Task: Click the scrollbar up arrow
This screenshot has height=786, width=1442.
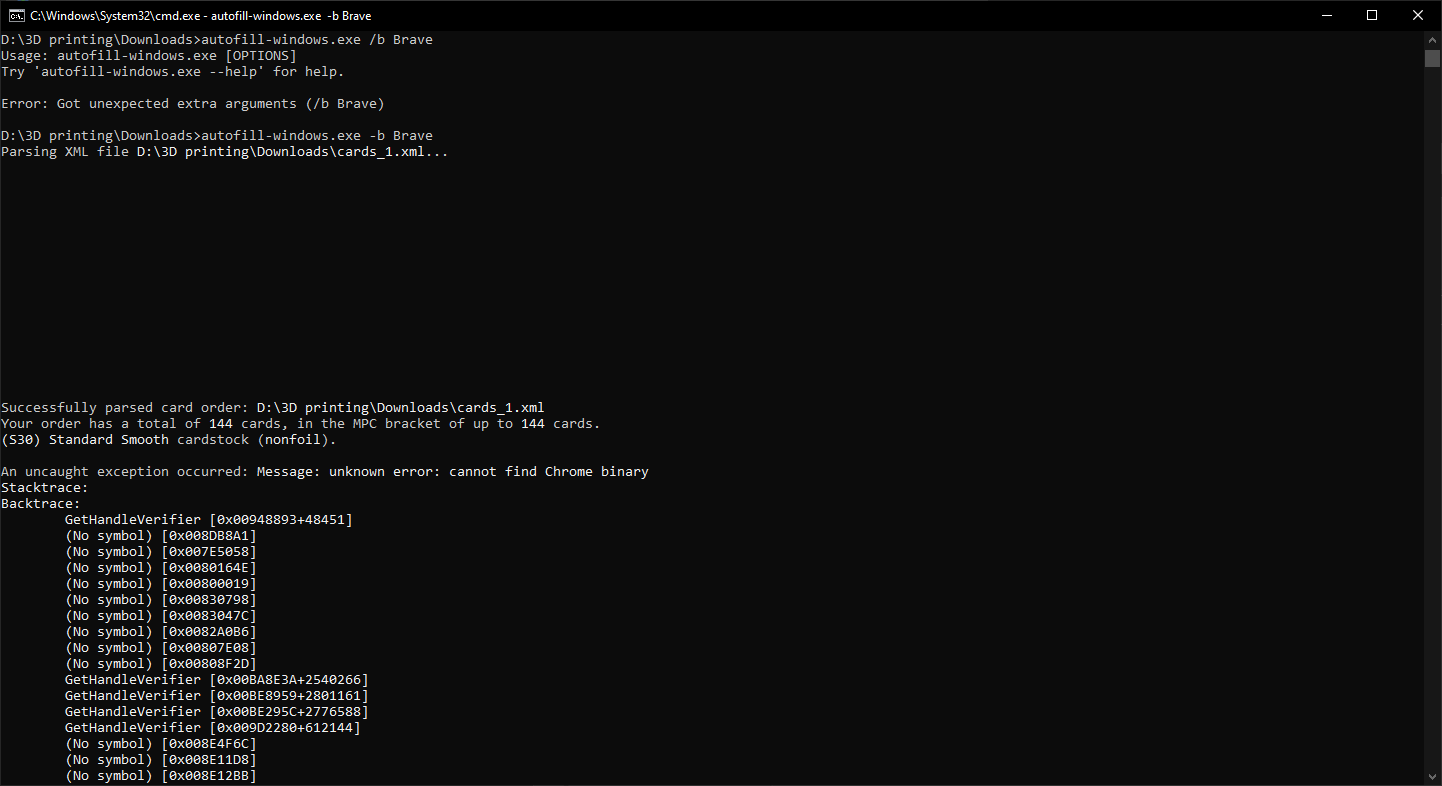Action: click(1434, 38)
